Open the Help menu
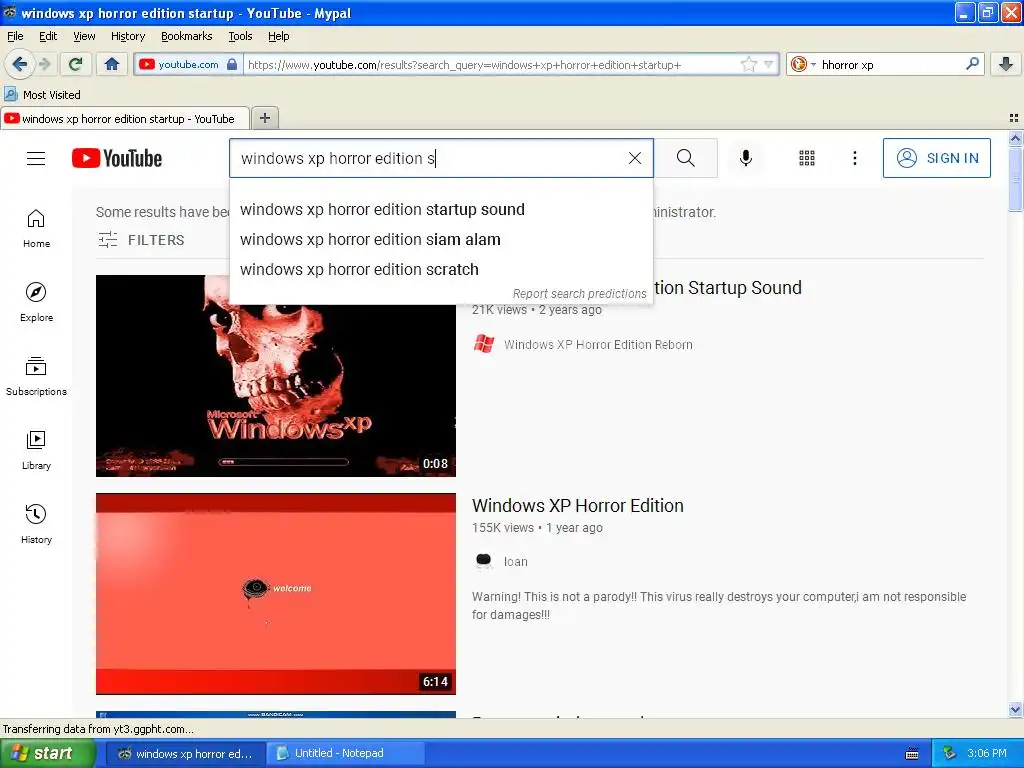Viewport: 1024px width, 768px height. 278,36
